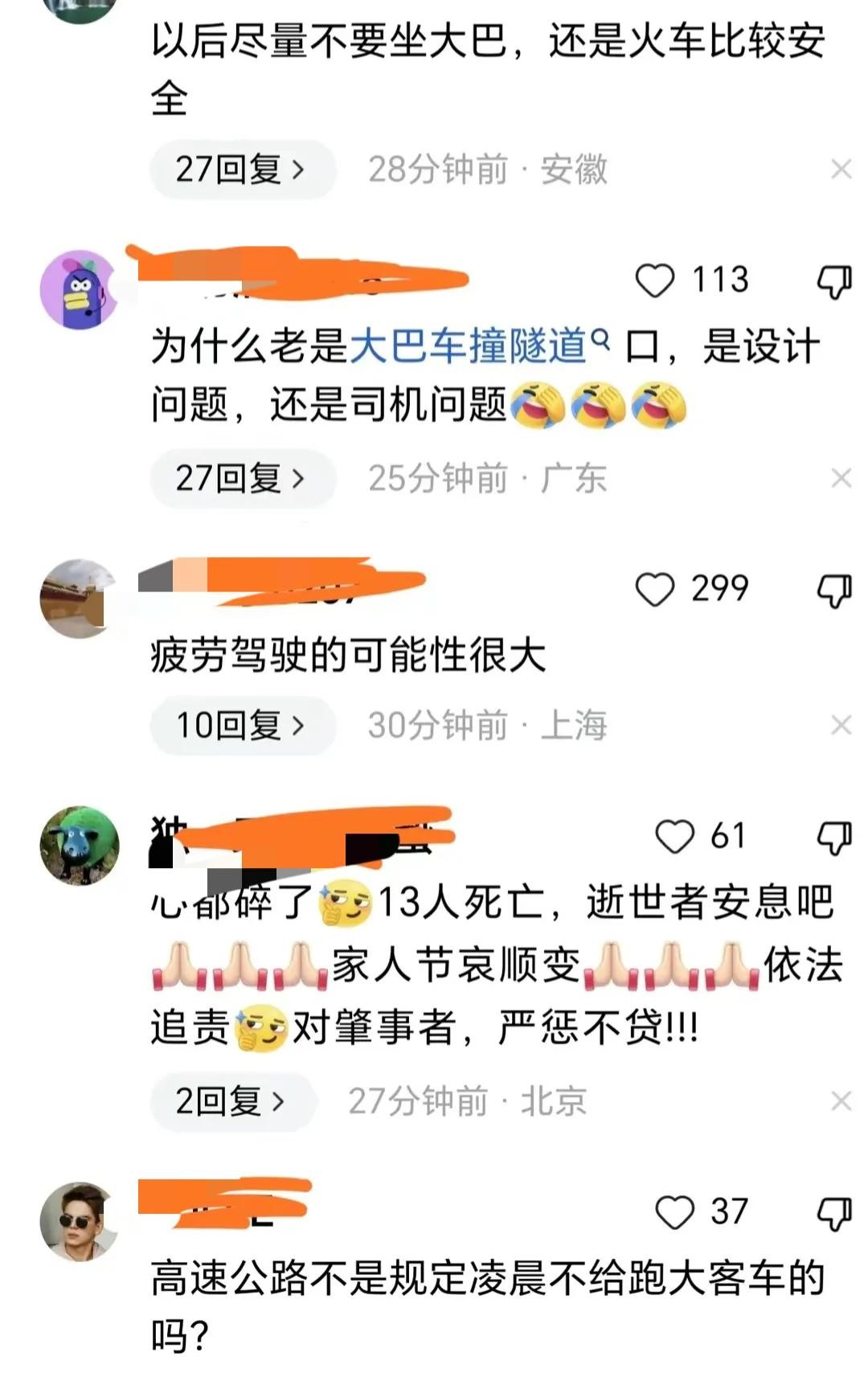
Task: Open the sunglasses man avatar profile
Action: coord(80,1221)
